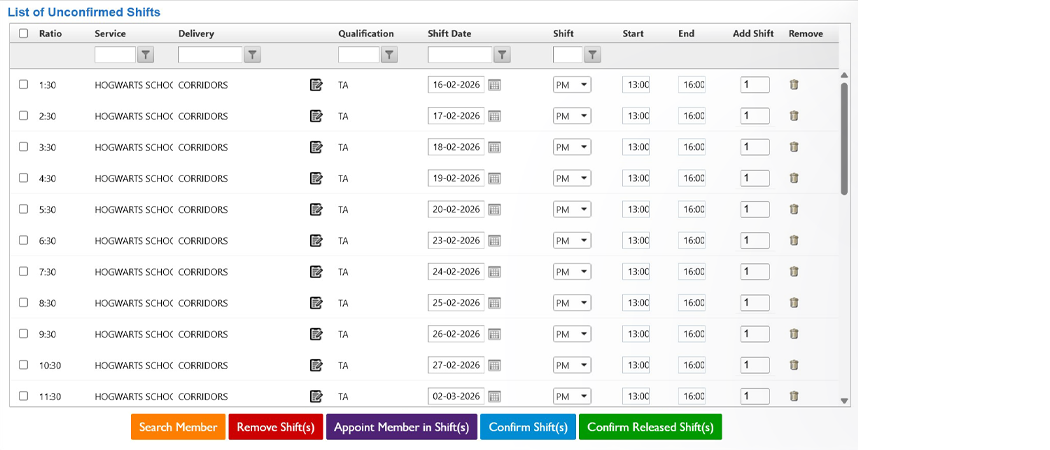Check the box for ratio 9:30 row
This screenshot has width=1050, height=450.
(x=23, y=333)
